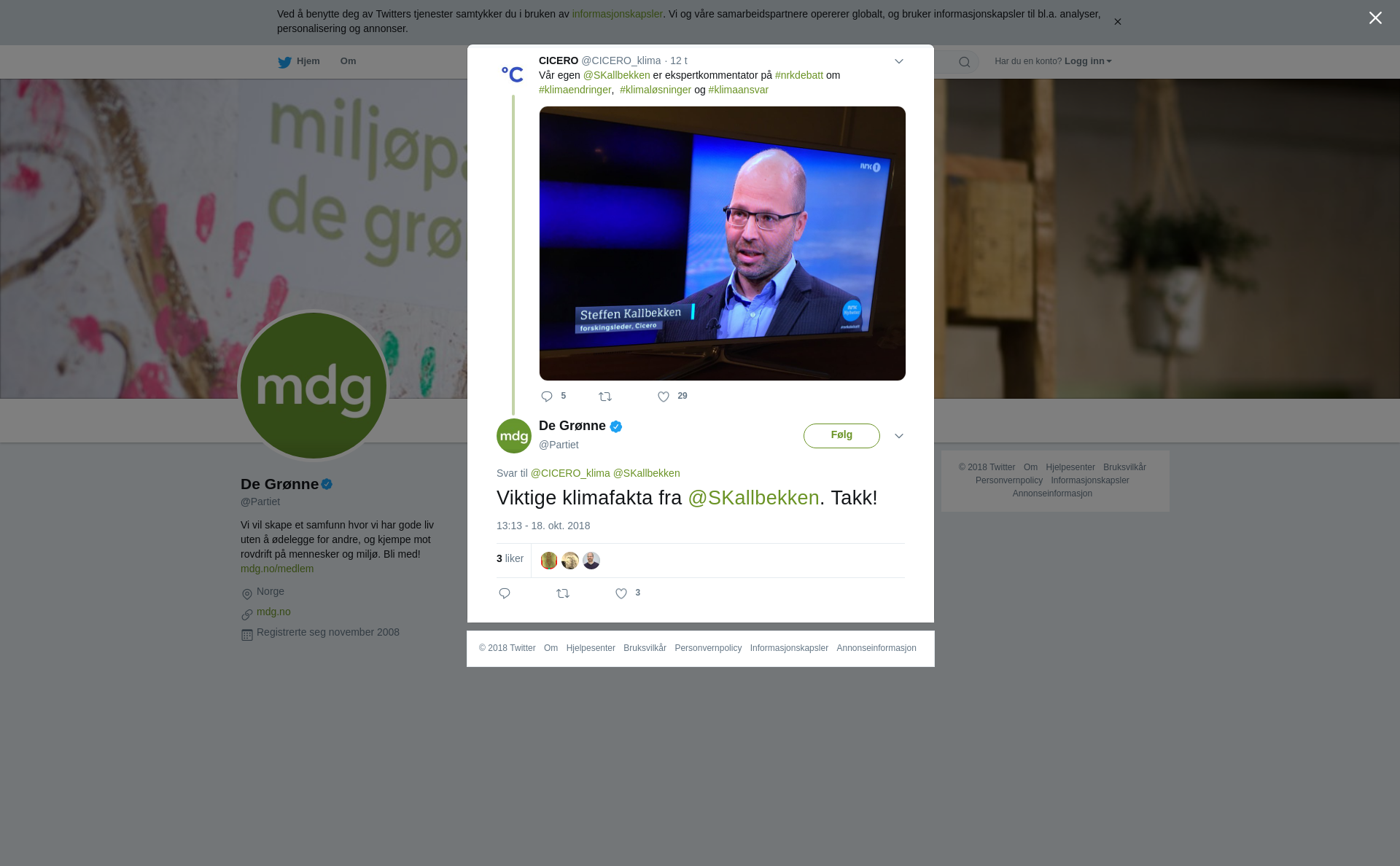Like the CICERO tweet with 29 likes
Screen dimensions: 1400x866
point(664,397)
